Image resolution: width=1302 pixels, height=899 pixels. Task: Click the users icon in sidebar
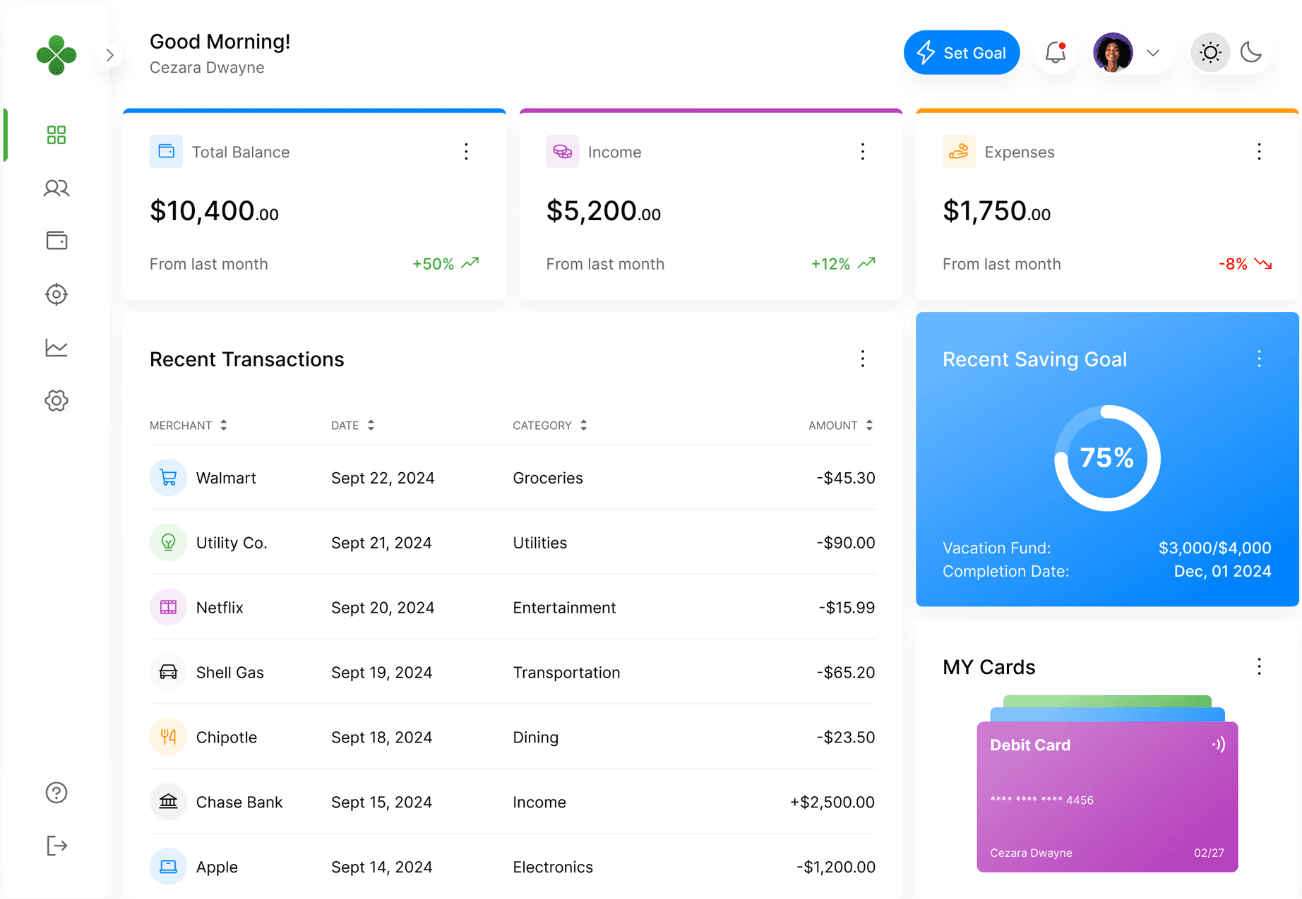pyautogui.click(x=56, y=188)
